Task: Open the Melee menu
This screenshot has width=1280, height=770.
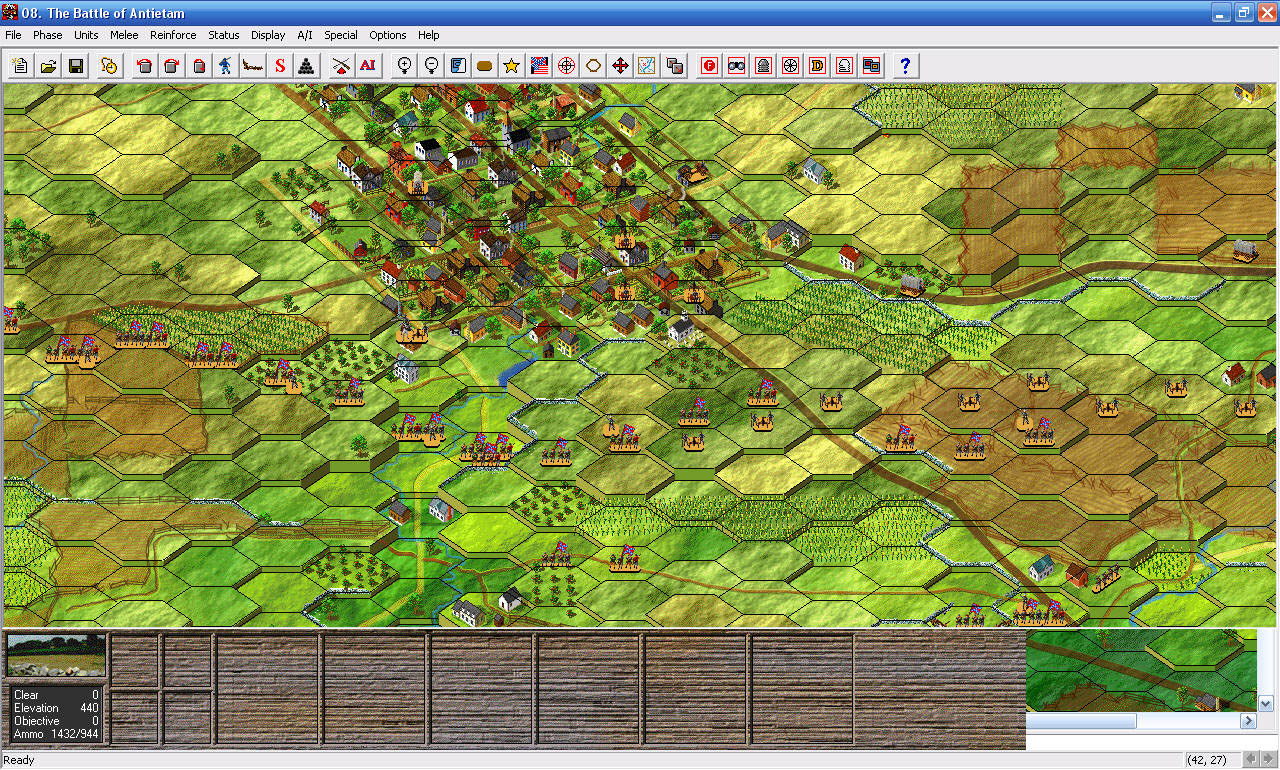Action: pyautogui.click(x=124, y=35)
